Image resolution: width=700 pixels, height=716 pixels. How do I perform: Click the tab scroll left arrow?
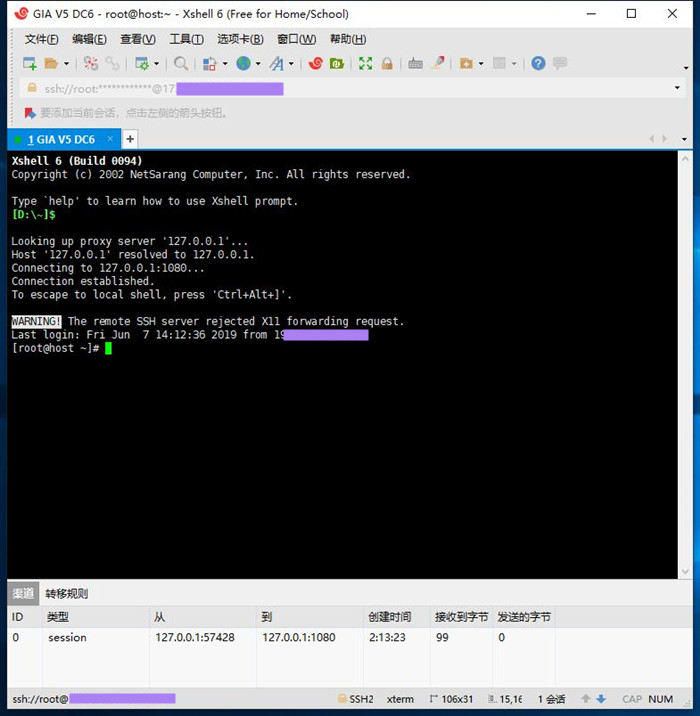tap(652, 139)
